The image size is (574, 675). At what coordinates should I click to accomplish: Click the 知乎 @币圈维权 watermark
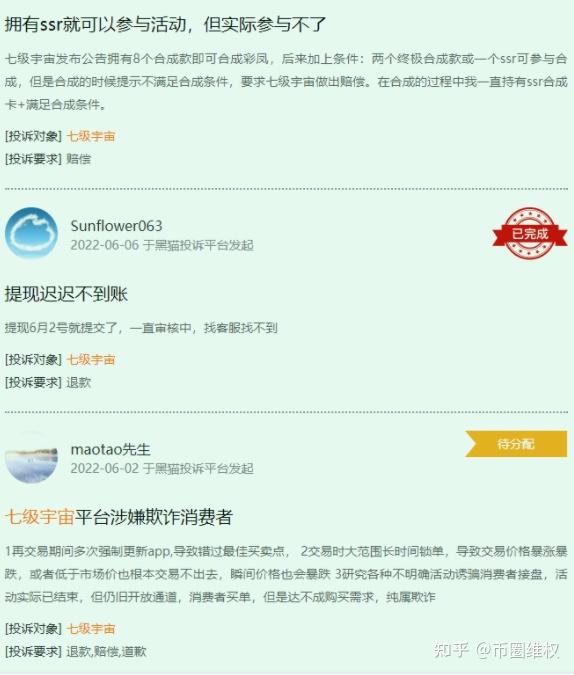[496, 650]
